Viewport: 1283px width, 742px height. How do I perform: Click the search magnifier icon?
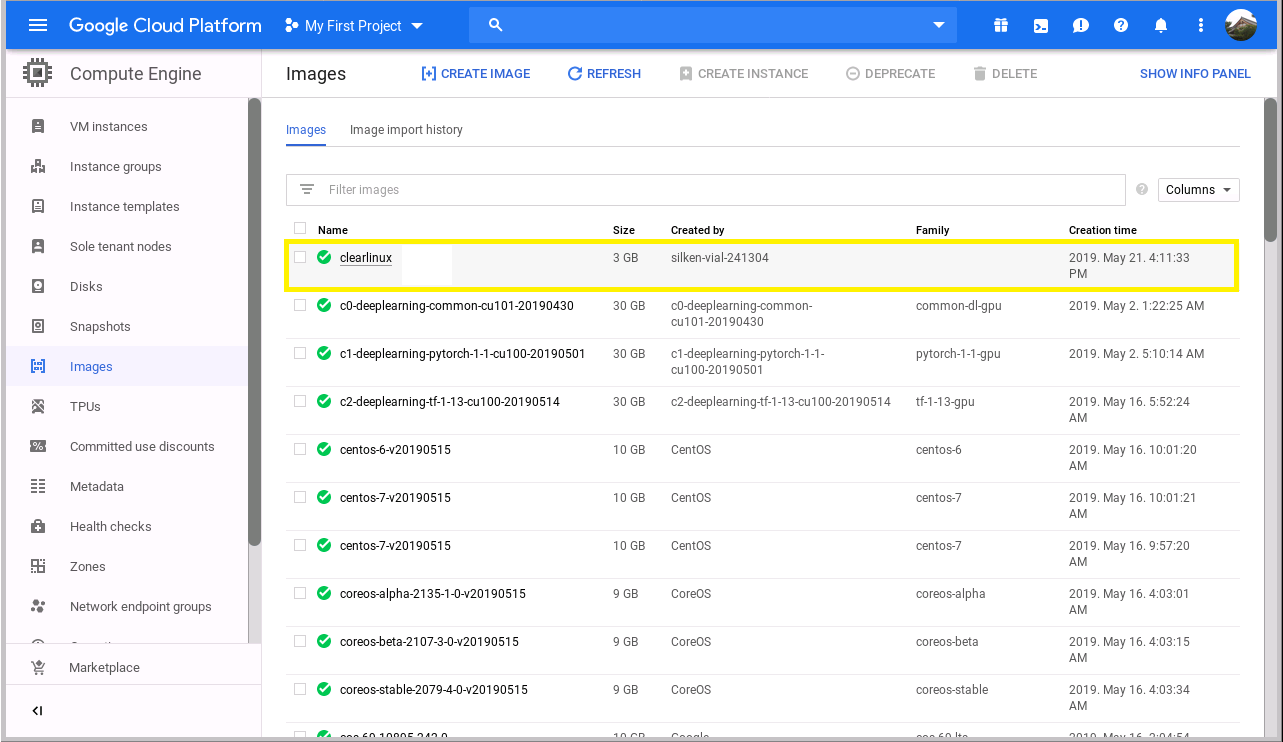coord(495,25)
